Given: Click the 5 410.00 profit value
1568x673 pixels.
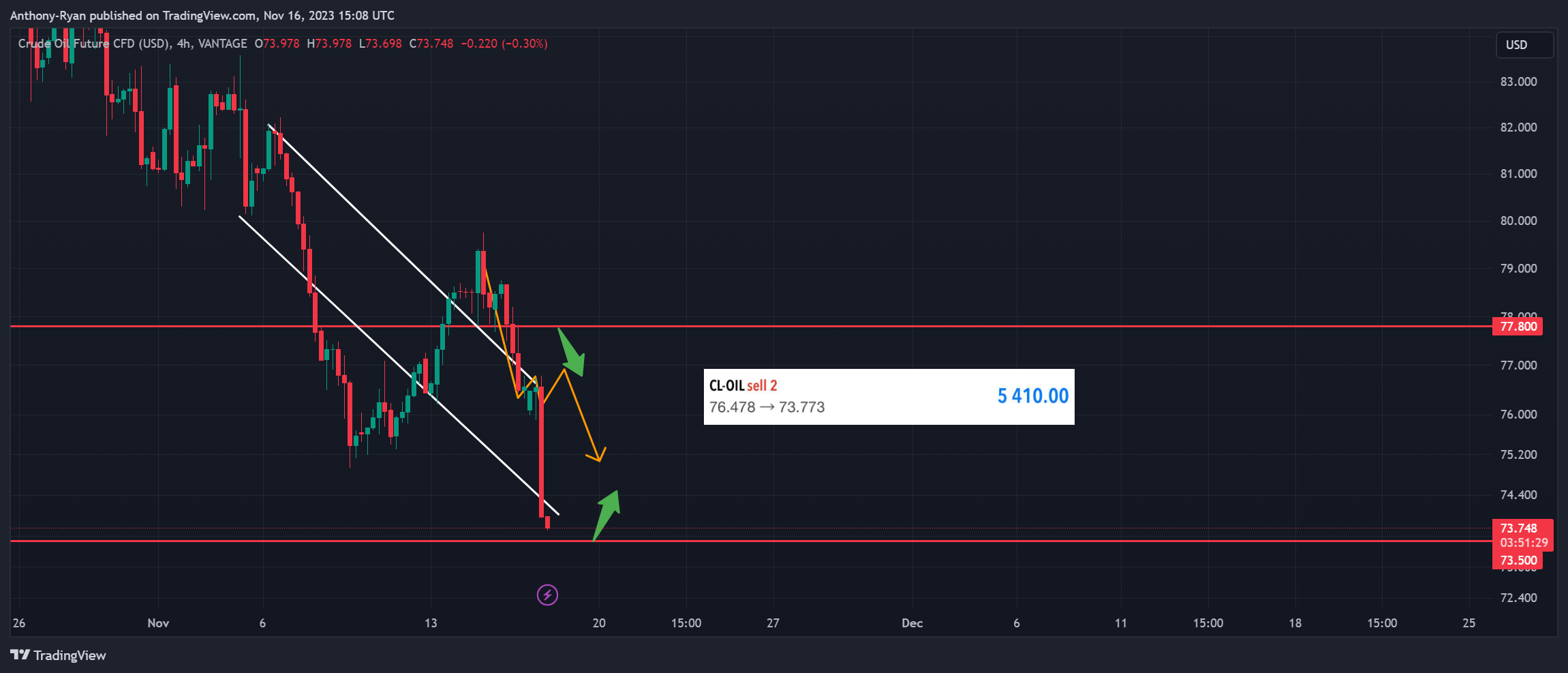Looking at the screenshot, I should [x=1032, y=396].
